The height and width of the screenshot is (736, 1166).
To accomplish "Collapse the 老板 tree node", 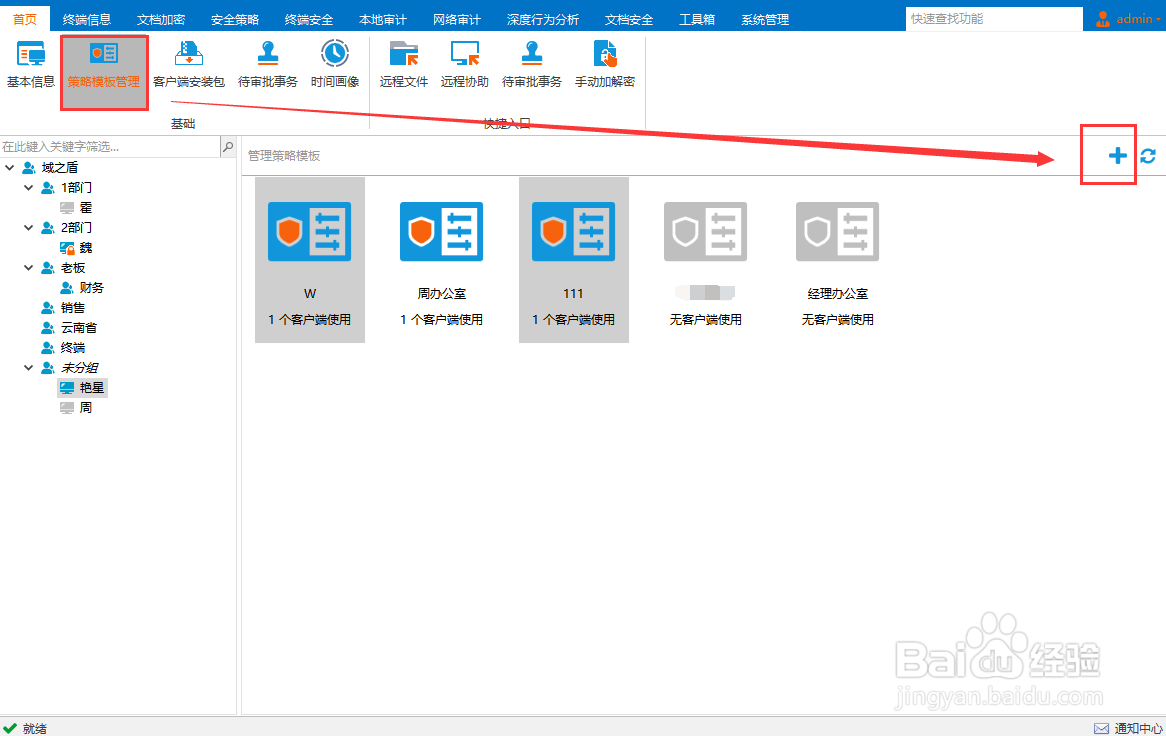I will pos(28,268).
